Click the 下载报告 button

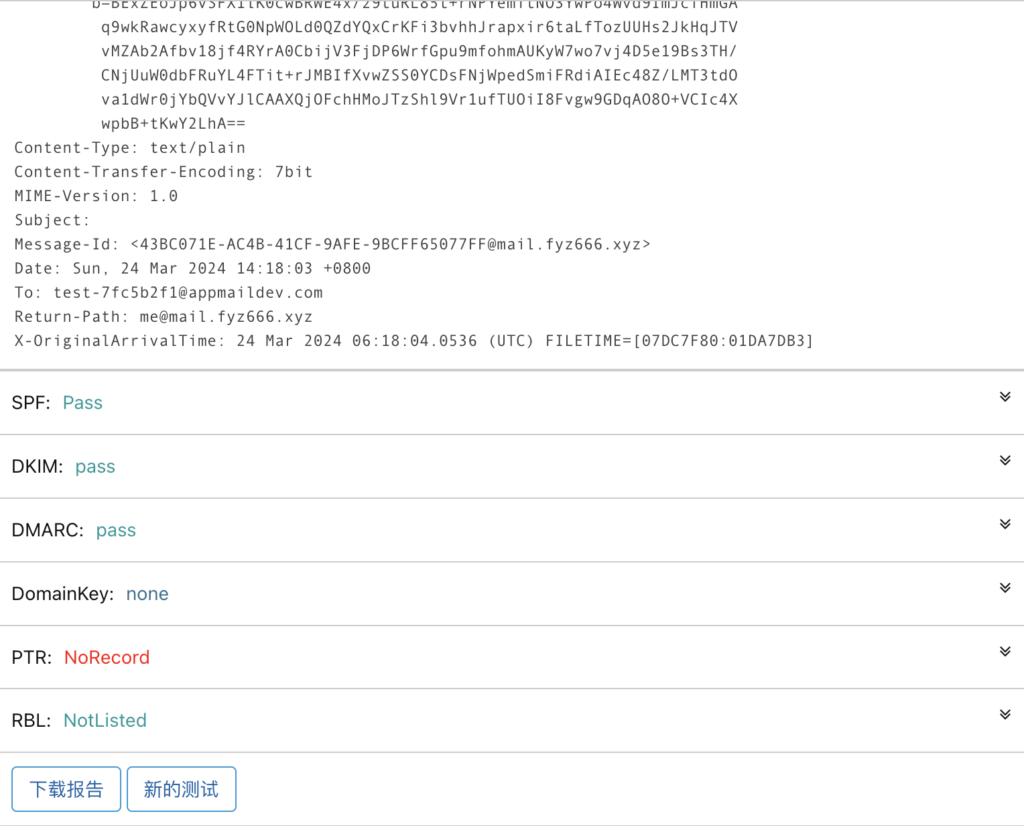point(66,789)
